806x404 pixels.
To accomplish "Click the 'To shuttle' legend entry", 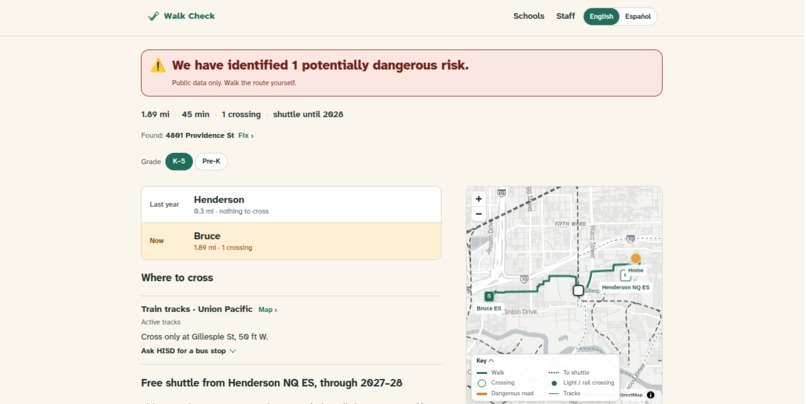I will [x=569, y=373].
